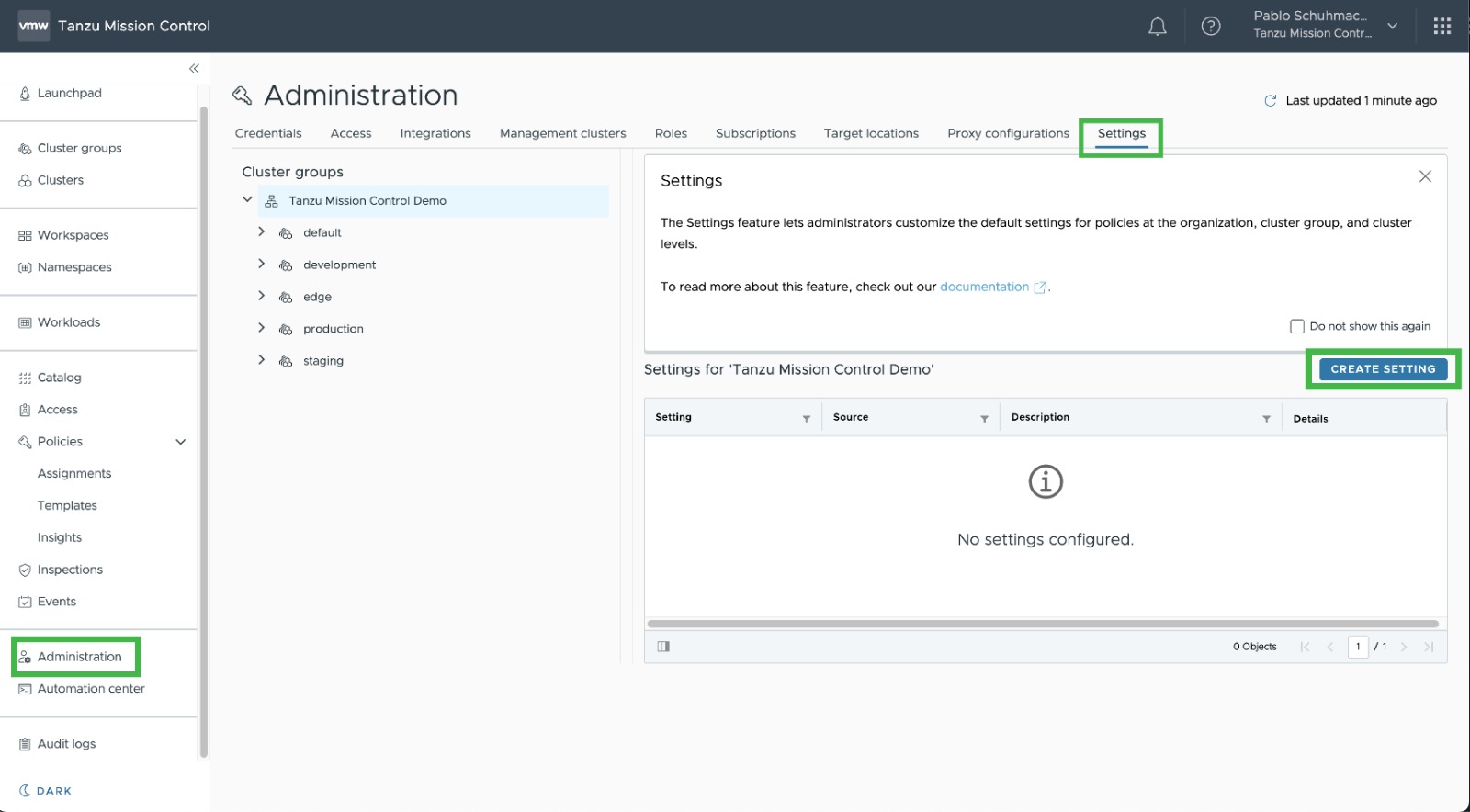This screenshot has height=812, width=1470.
Task: Click the sidebar vertical scrollbar
Action: [x=203, y=432]
